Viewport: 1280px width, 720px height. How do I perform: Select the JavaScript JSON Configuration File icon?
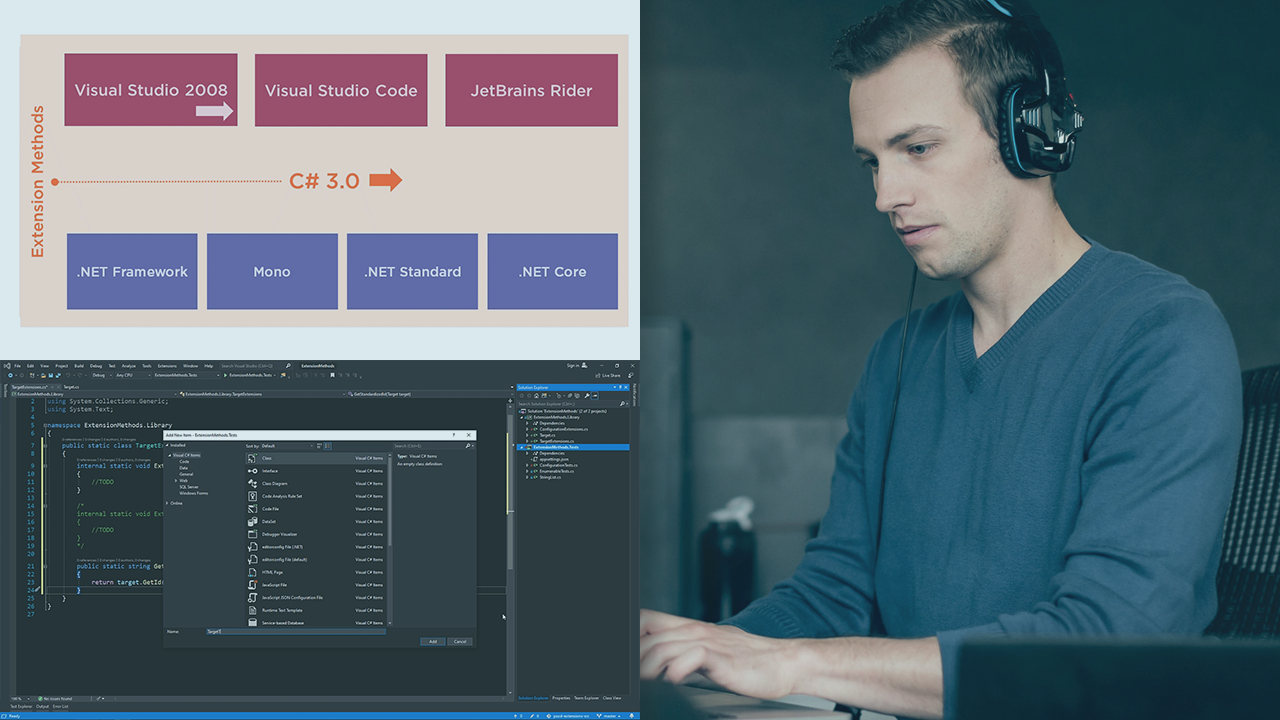click(x=252, y=597)
